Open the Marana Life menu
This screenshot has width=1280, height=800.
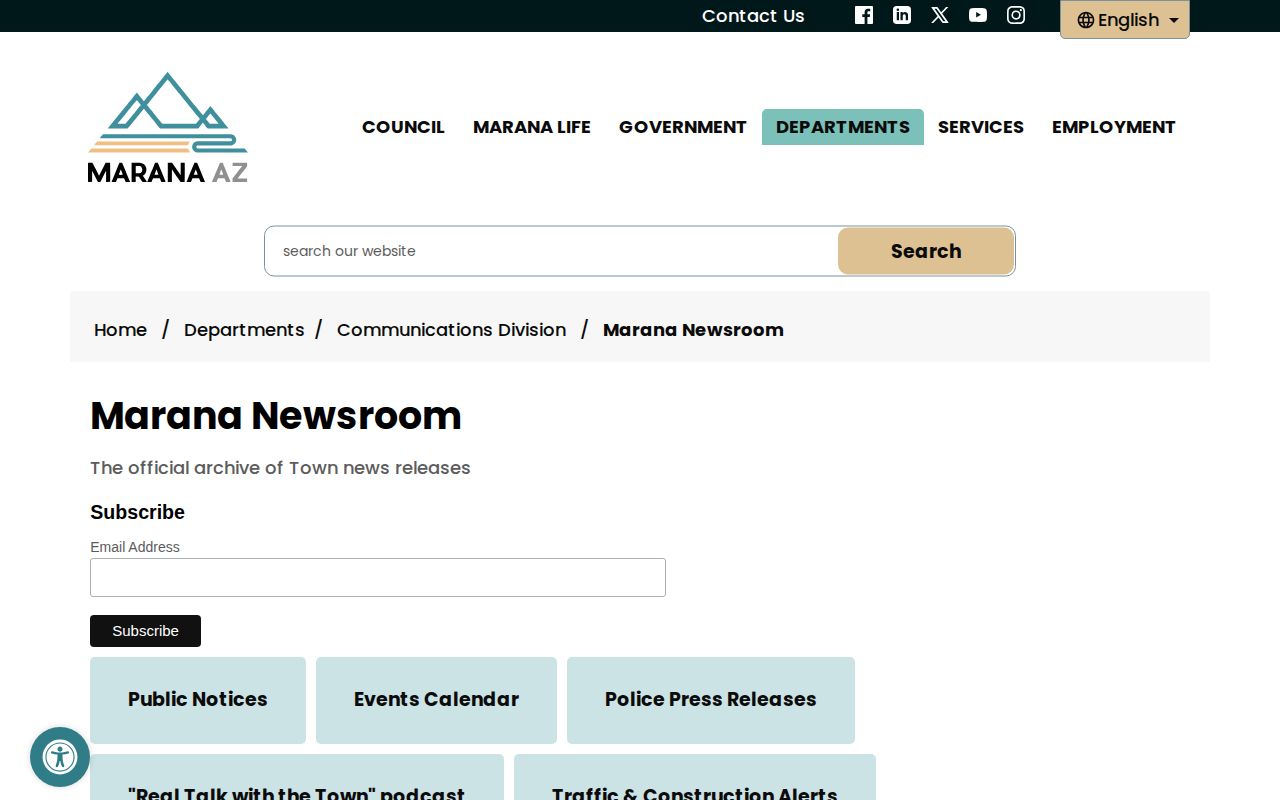point(532,127)
